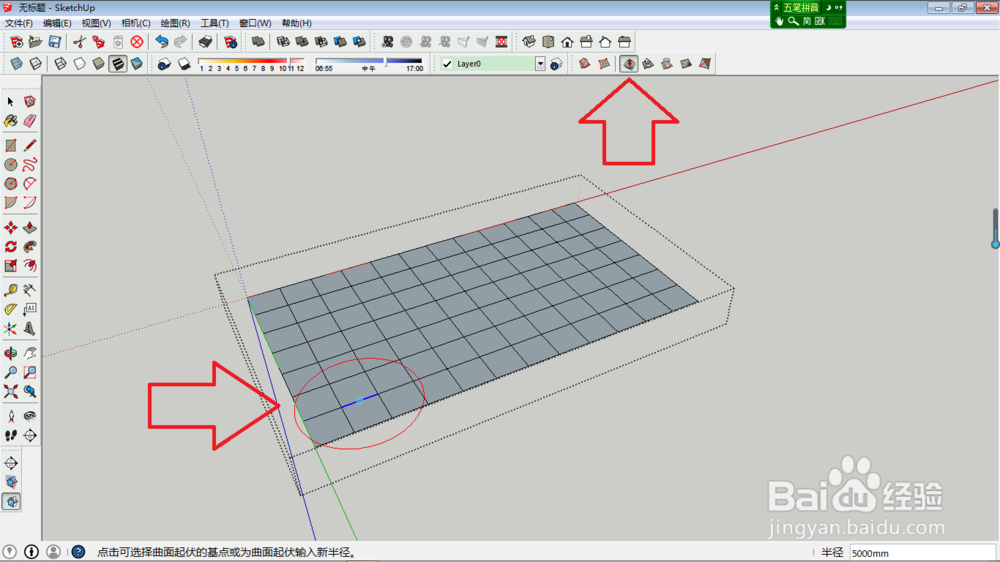The image size is (1000, 562).
Task: Select the Tape Measure tool
Action: pos(11,290)
